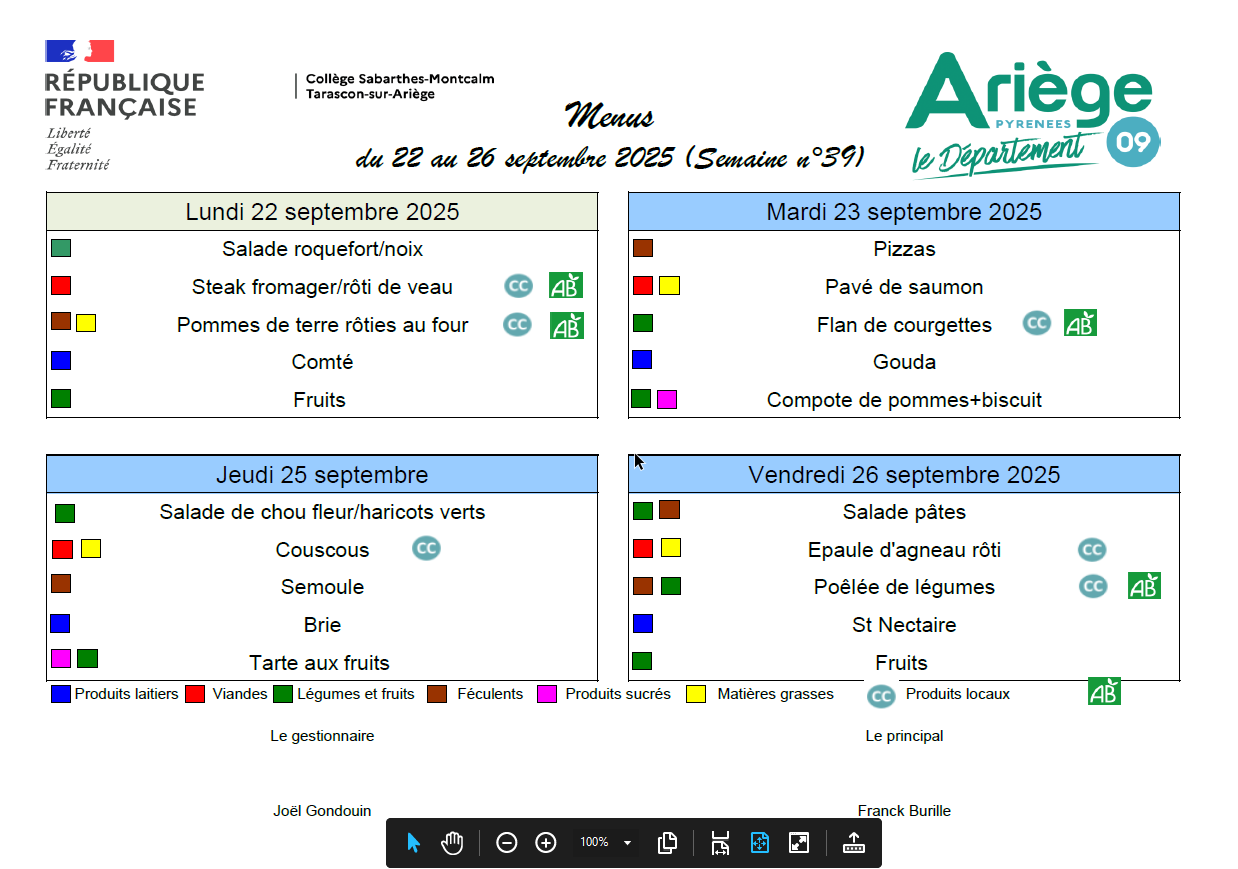Click CC icon beside Steak fromager/rôti de veau
This screenshot has width=1238, height=869.
[x=518, y=286]
